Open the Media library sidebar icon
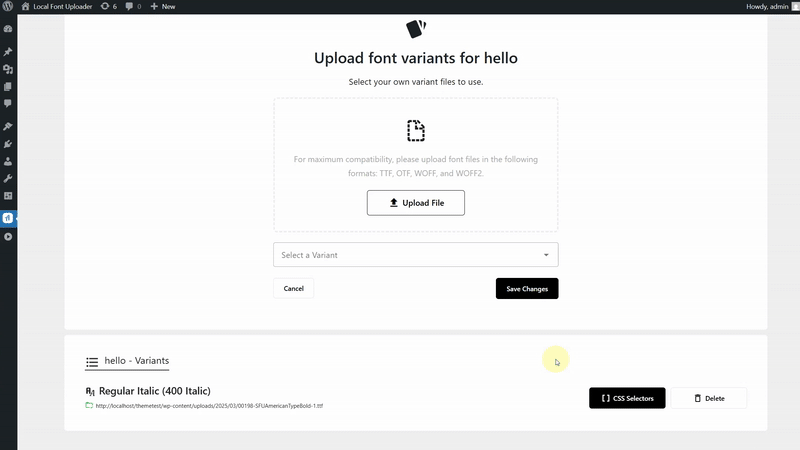Screen dimensions: 800x450 (x=8, y=69)
